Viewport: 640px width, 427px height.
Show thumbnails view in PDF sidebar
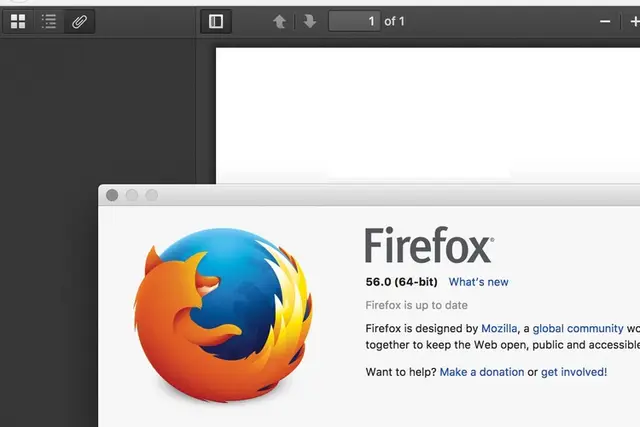18,21
